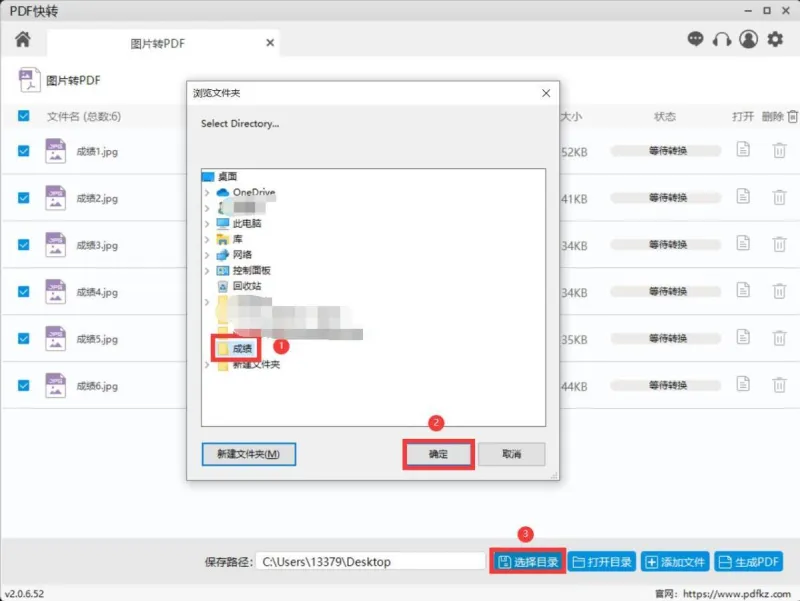Screen dimensions: 800x601
Task: Click 等待转换 status bar of 成绩1.jpg
Action: [666, 151]
